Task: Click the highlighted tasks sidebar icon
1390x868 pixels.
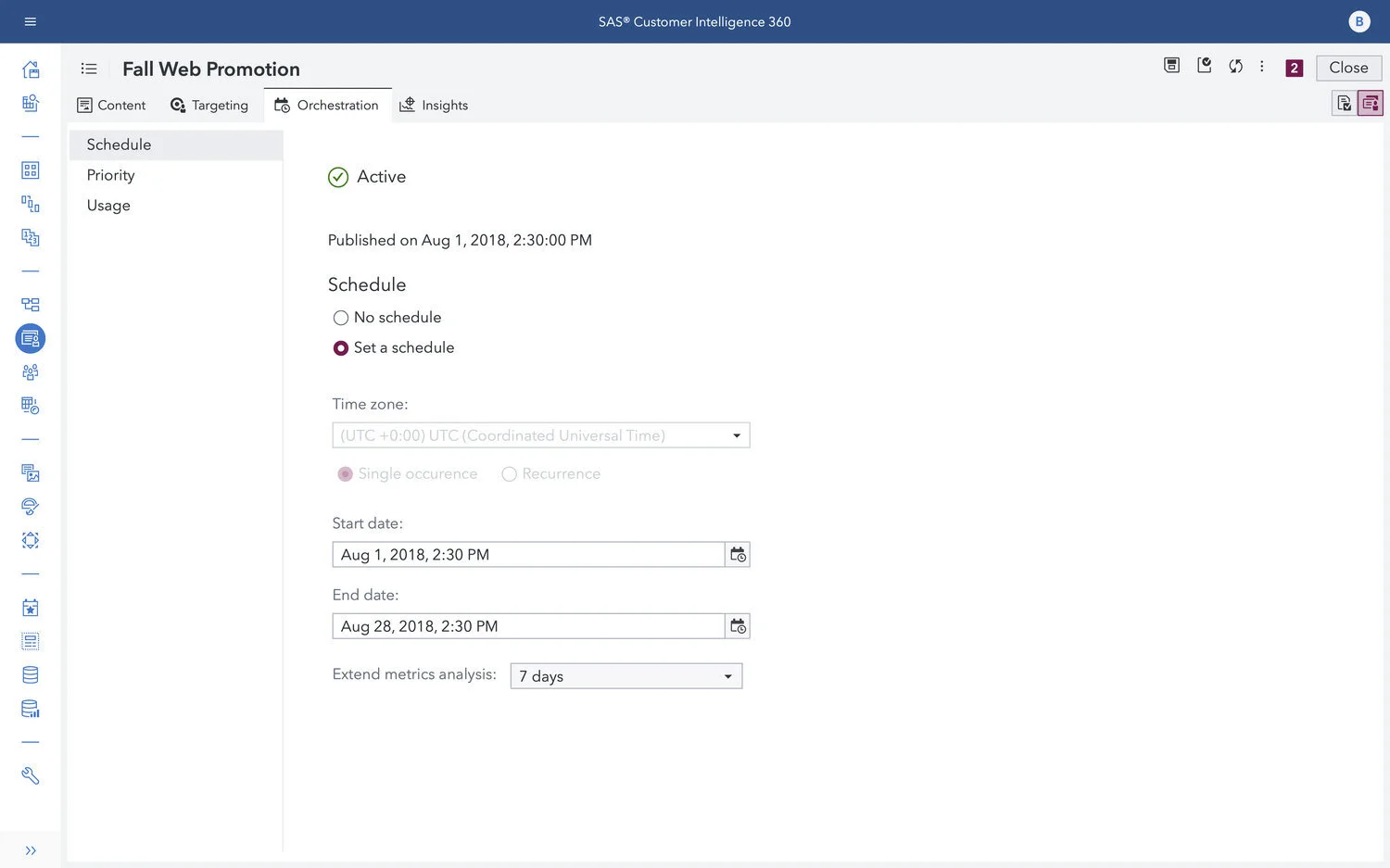Action: click(x=31, y=338)
